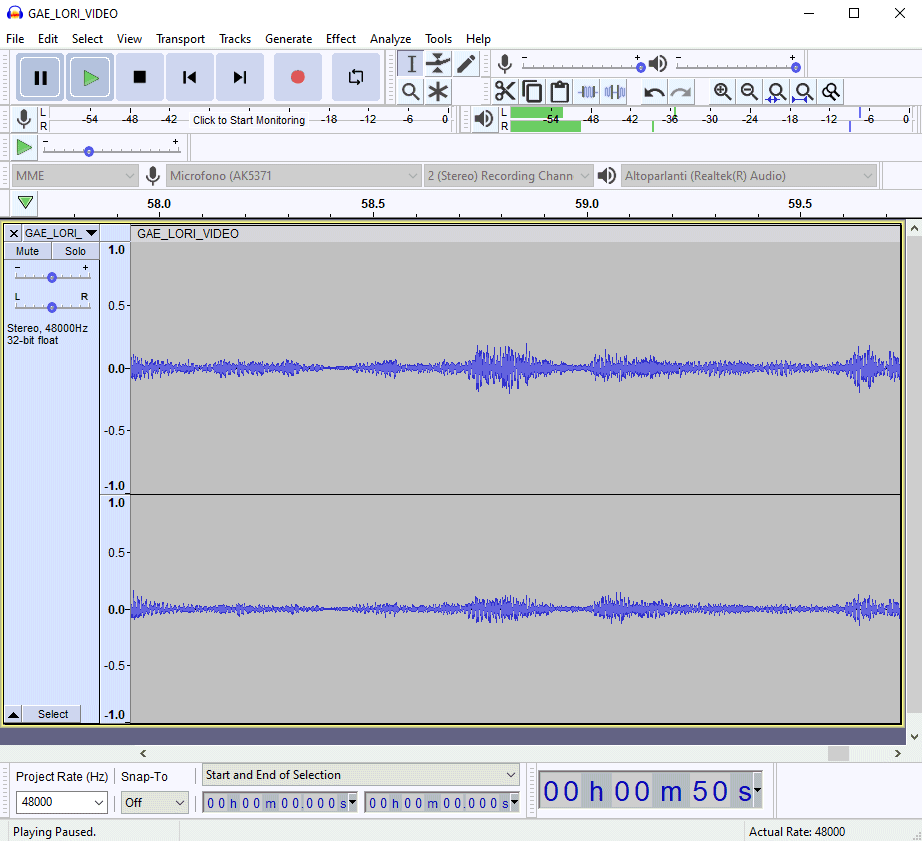Click the recording meter microphone icon
This screenshot has width=922, height=841.
(x=24, y=119)
